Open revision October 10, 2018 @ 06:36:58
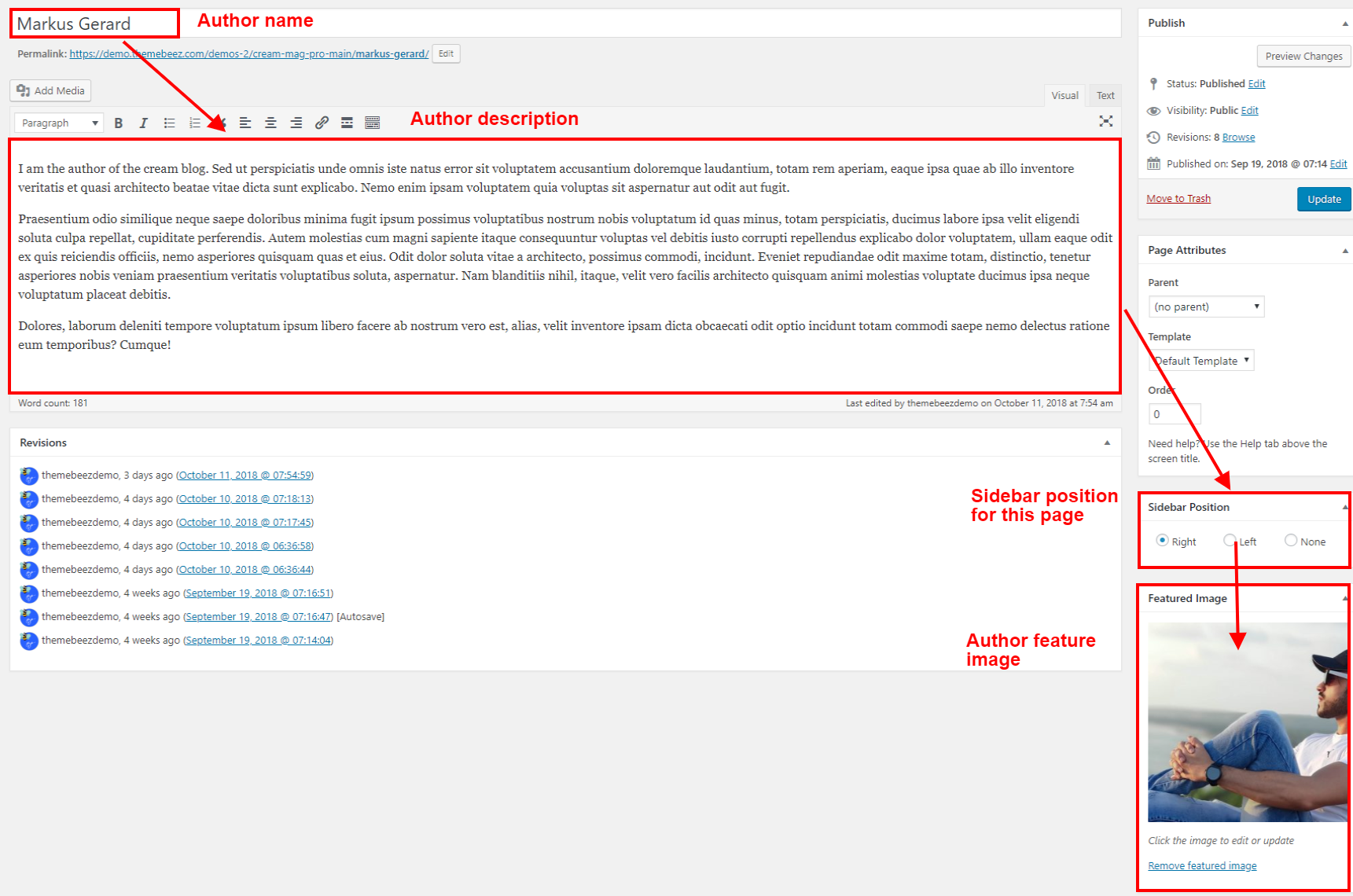 tap(245, 546)
